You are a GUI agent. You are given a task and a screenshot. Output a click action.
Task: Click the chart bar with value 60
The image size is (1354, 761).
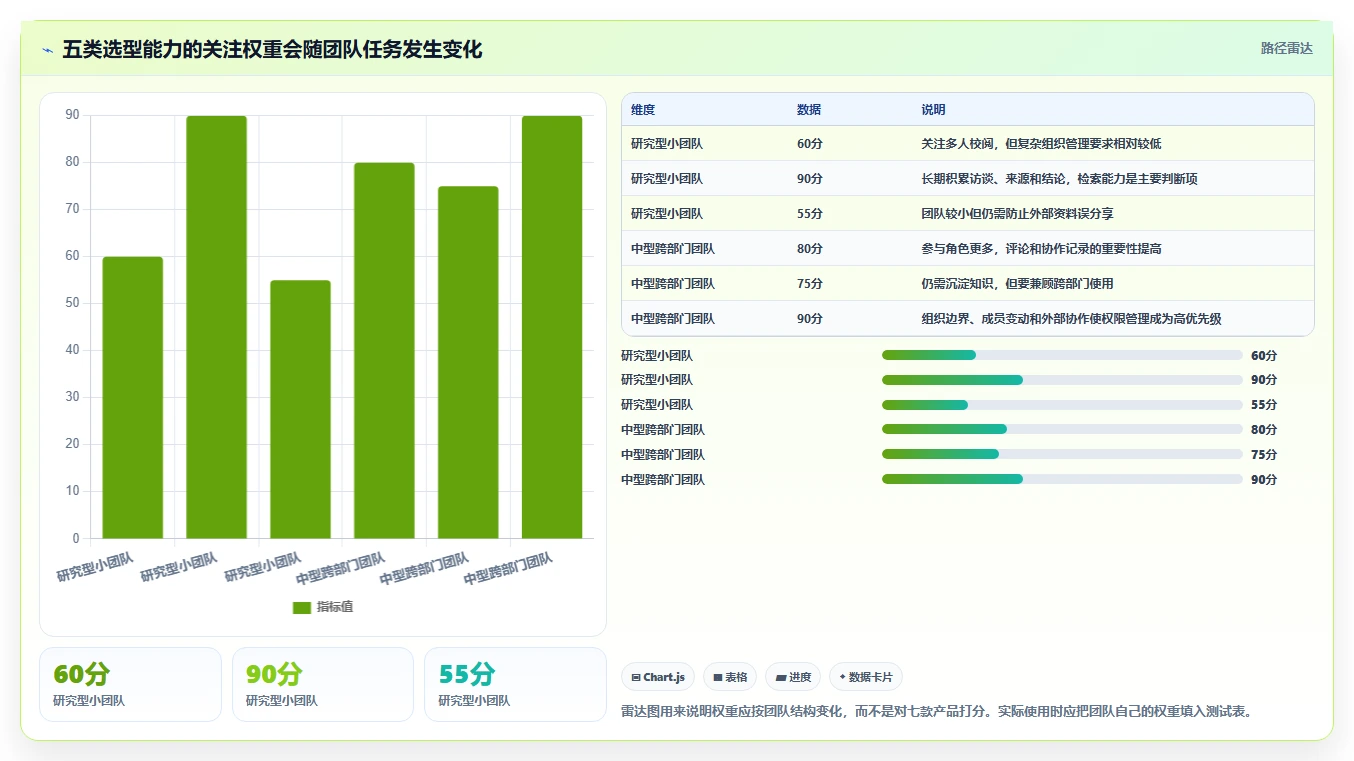tap(133, 398)
